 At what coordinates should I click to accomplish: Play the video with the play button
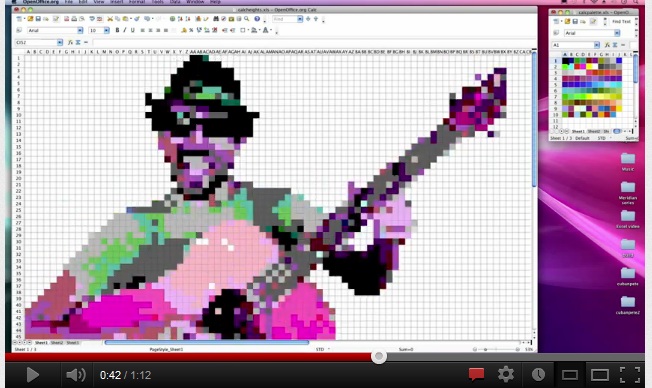pos(32,375)
